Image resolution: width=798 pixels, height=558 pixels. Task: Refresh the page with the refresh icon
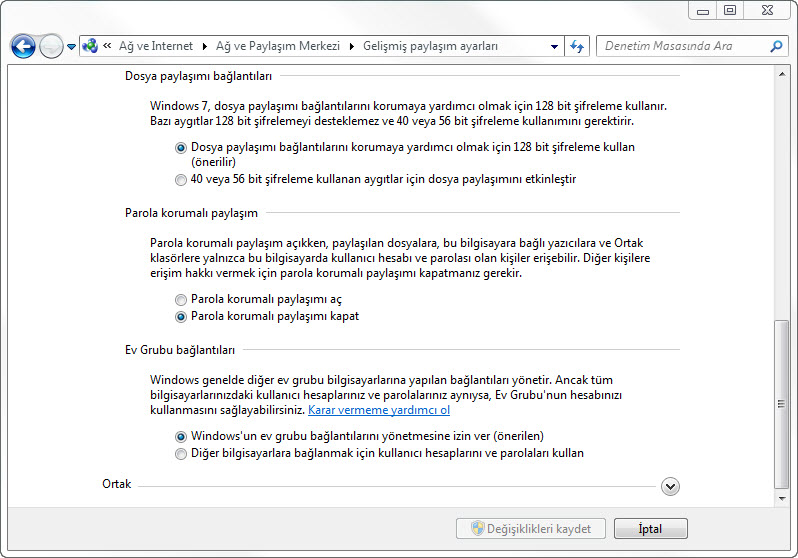[x=577, y=46]
